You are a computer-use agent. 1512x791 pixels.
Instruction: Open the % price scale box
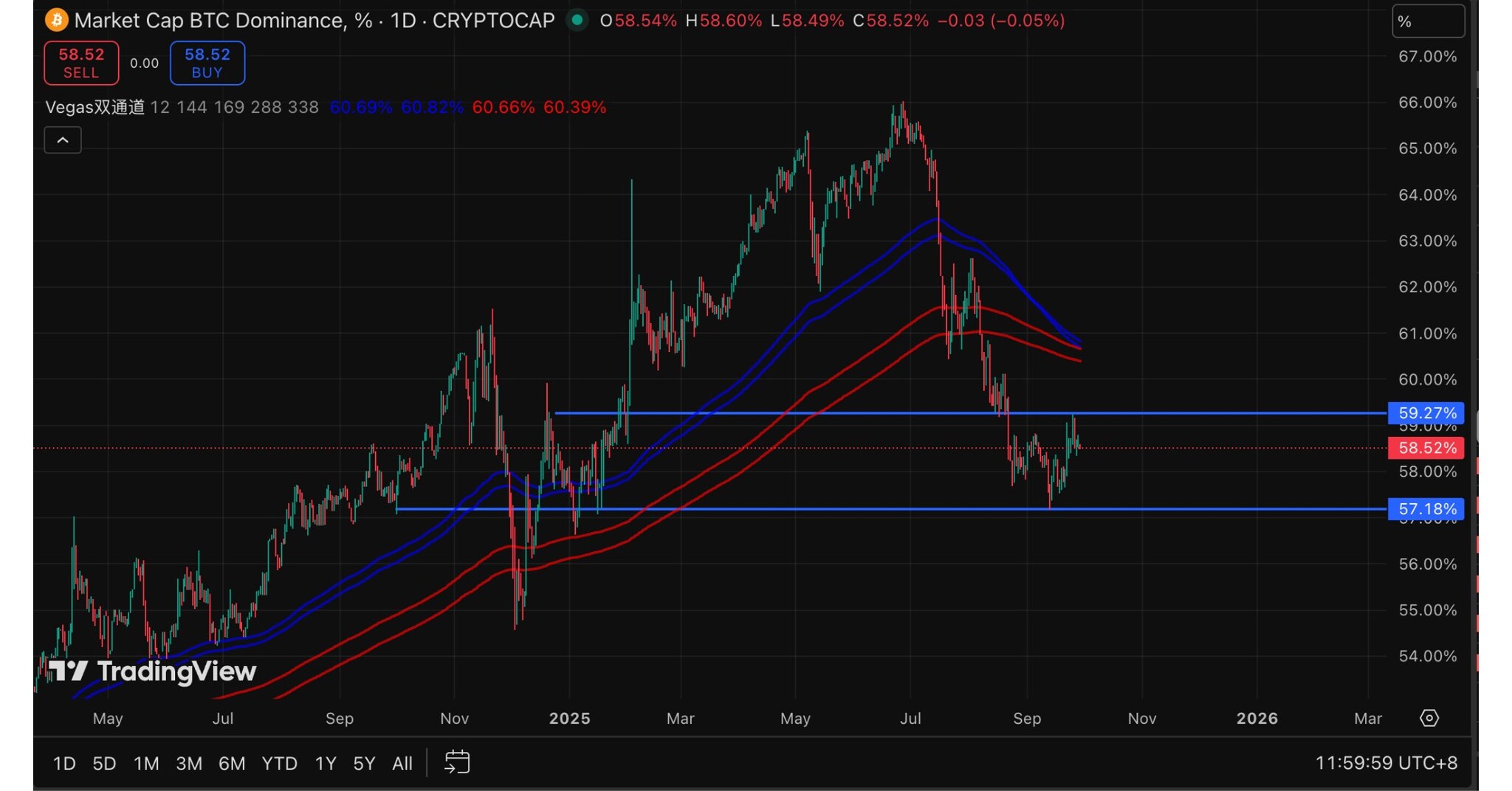point(1427,21)
